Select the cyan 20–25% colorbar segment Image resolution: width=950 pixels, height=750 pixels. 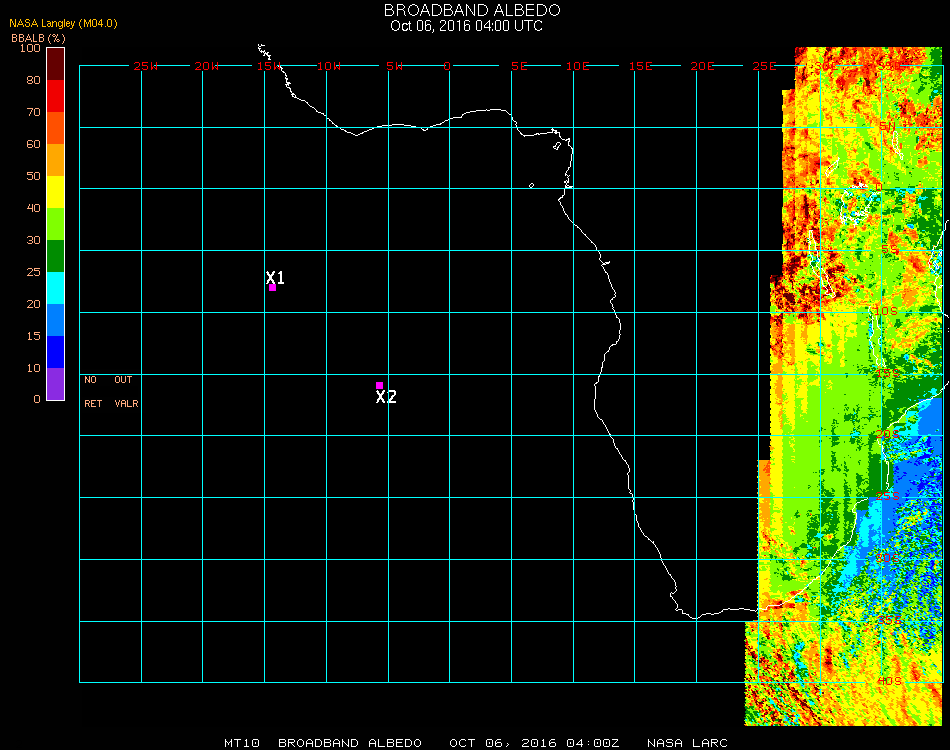[55, 287]
